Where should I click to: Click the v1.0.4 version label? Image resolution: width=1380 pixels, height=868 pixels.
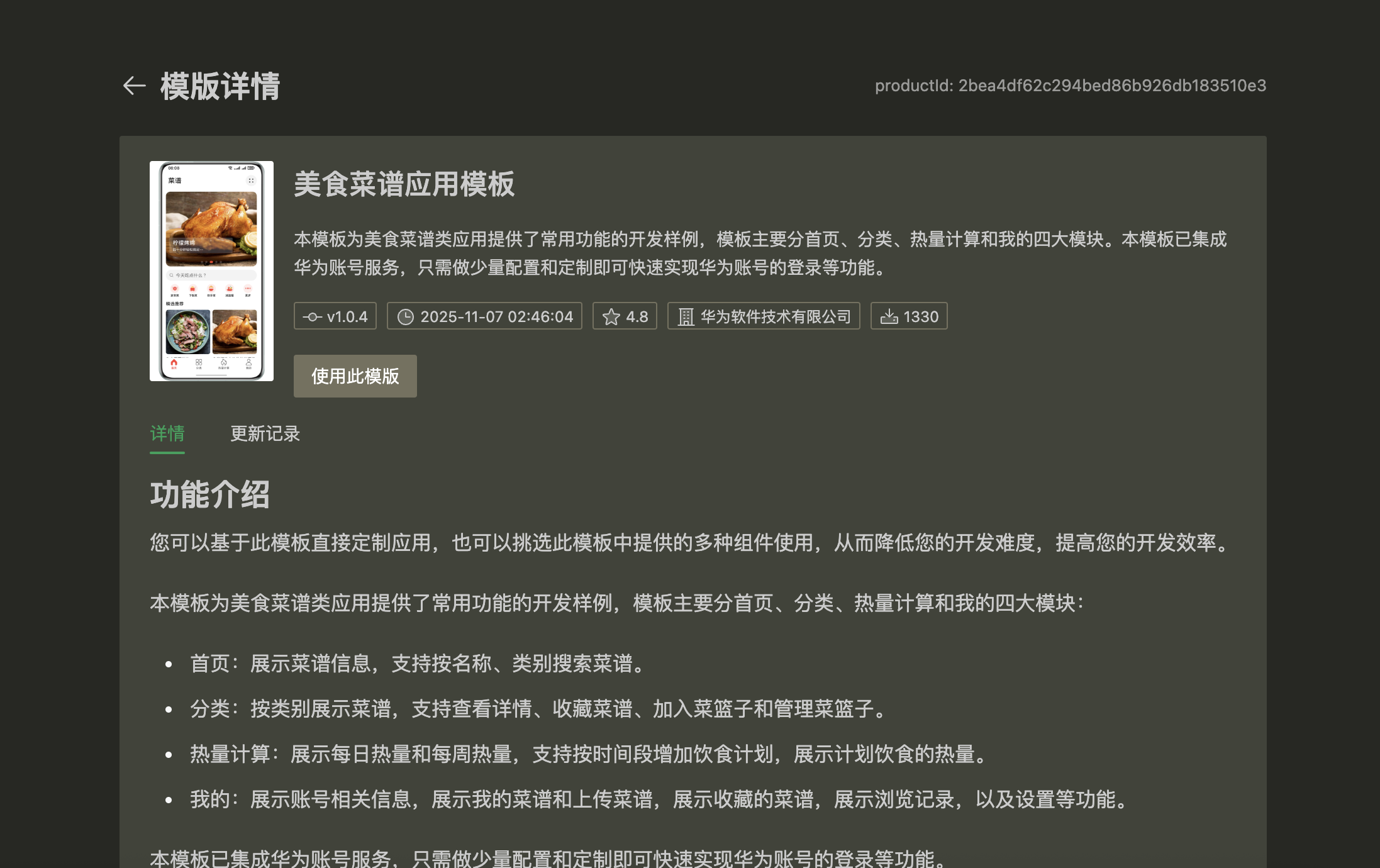click(347, 317)
